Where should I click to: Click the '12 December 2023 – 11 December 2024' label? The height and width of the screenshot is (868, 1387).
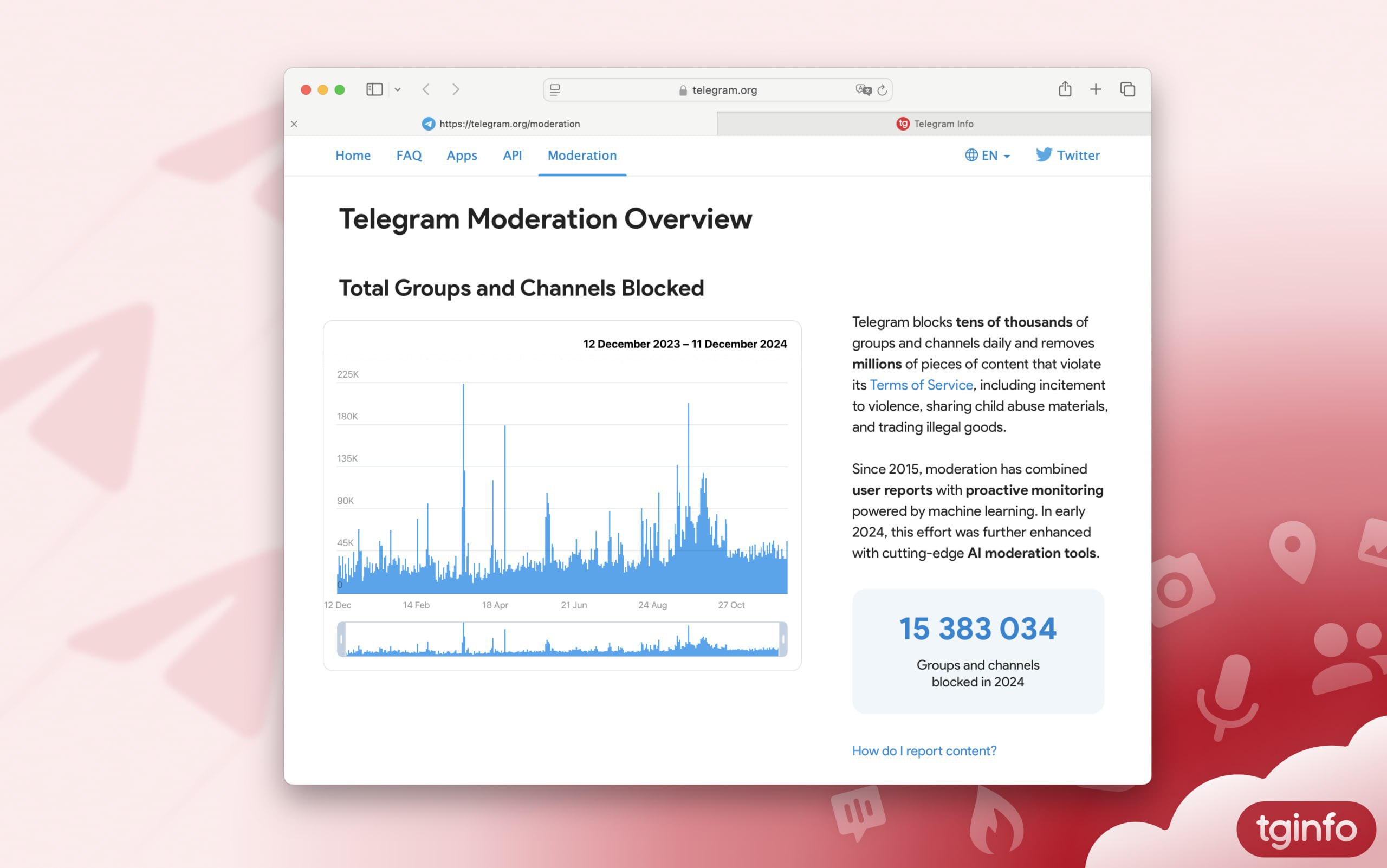685,344
